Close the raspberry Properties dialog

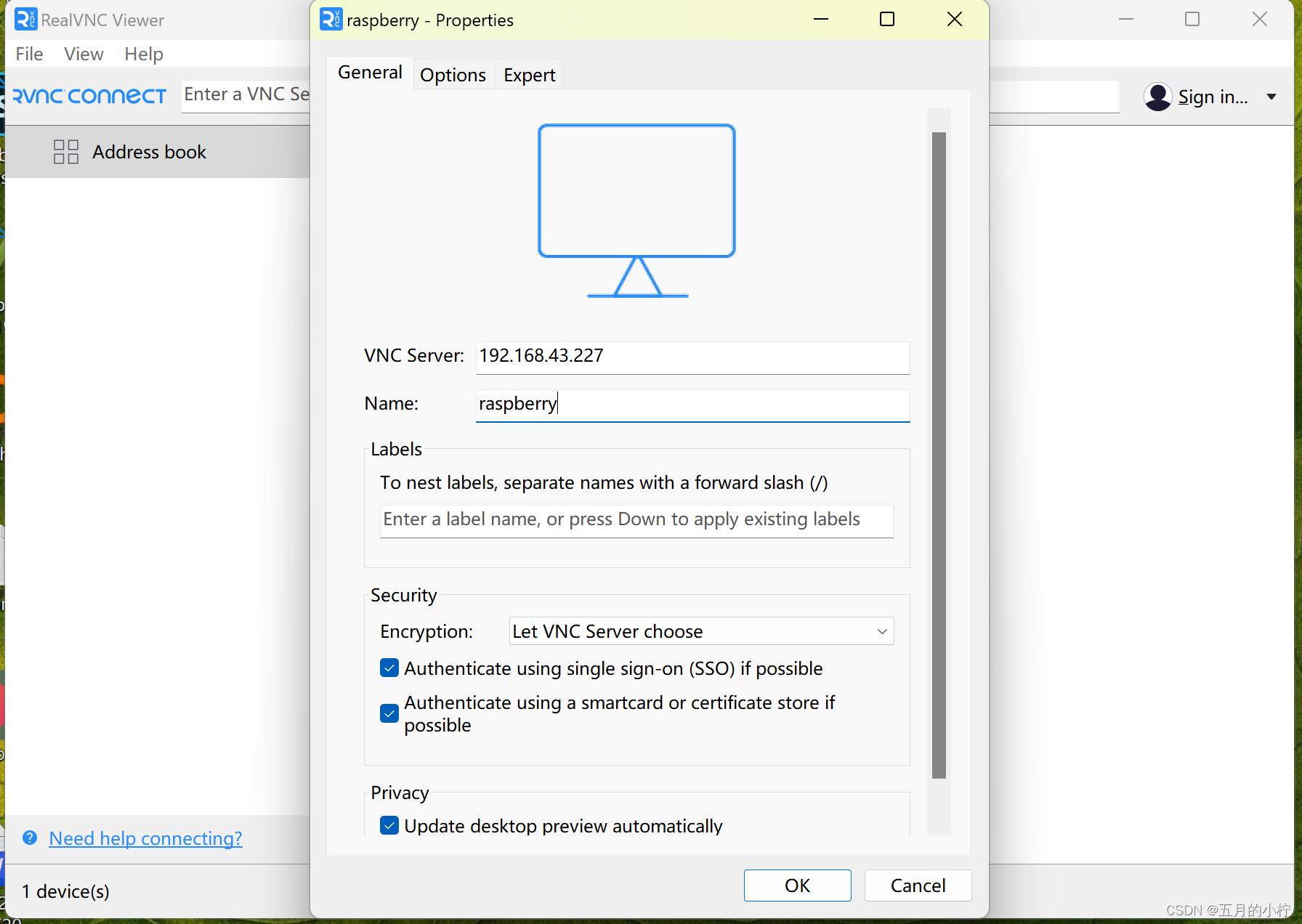(955, 20)
